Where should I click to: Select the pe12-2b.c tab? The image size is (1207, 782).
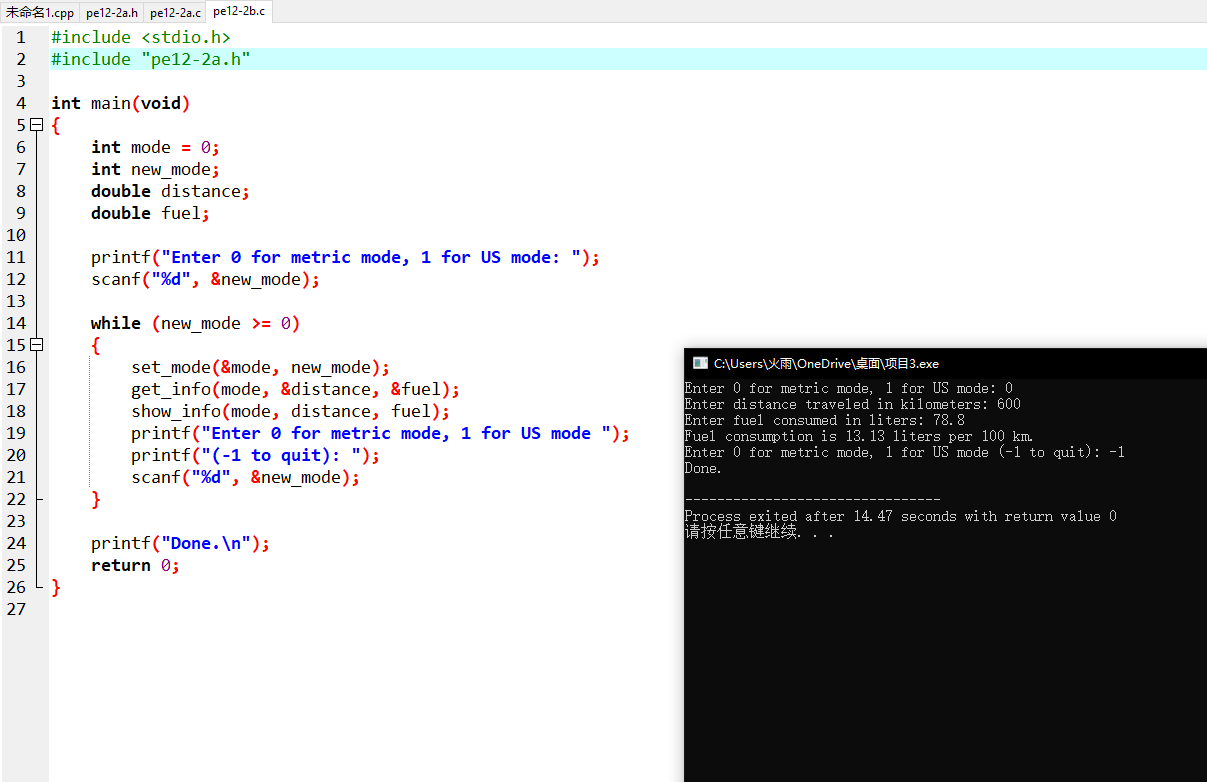(239, 12)
